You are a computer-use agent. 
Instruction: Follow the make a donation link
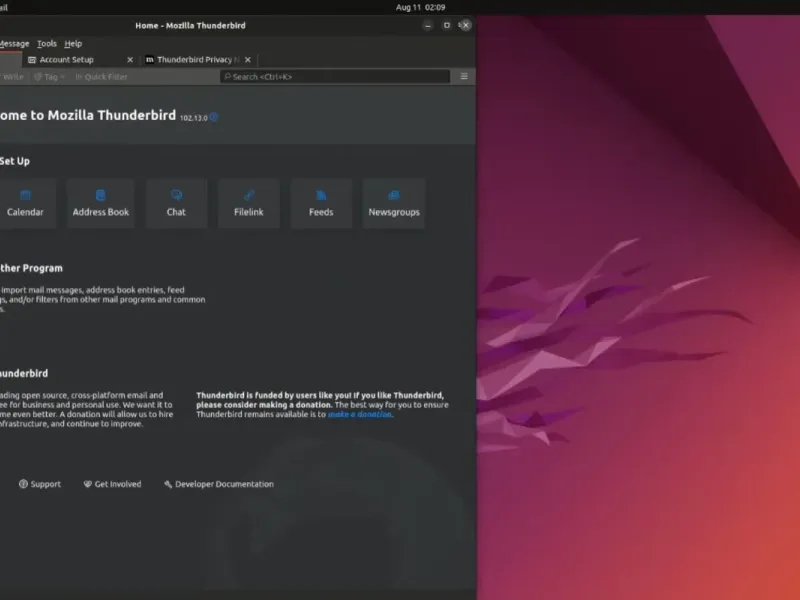click(360, 414)
